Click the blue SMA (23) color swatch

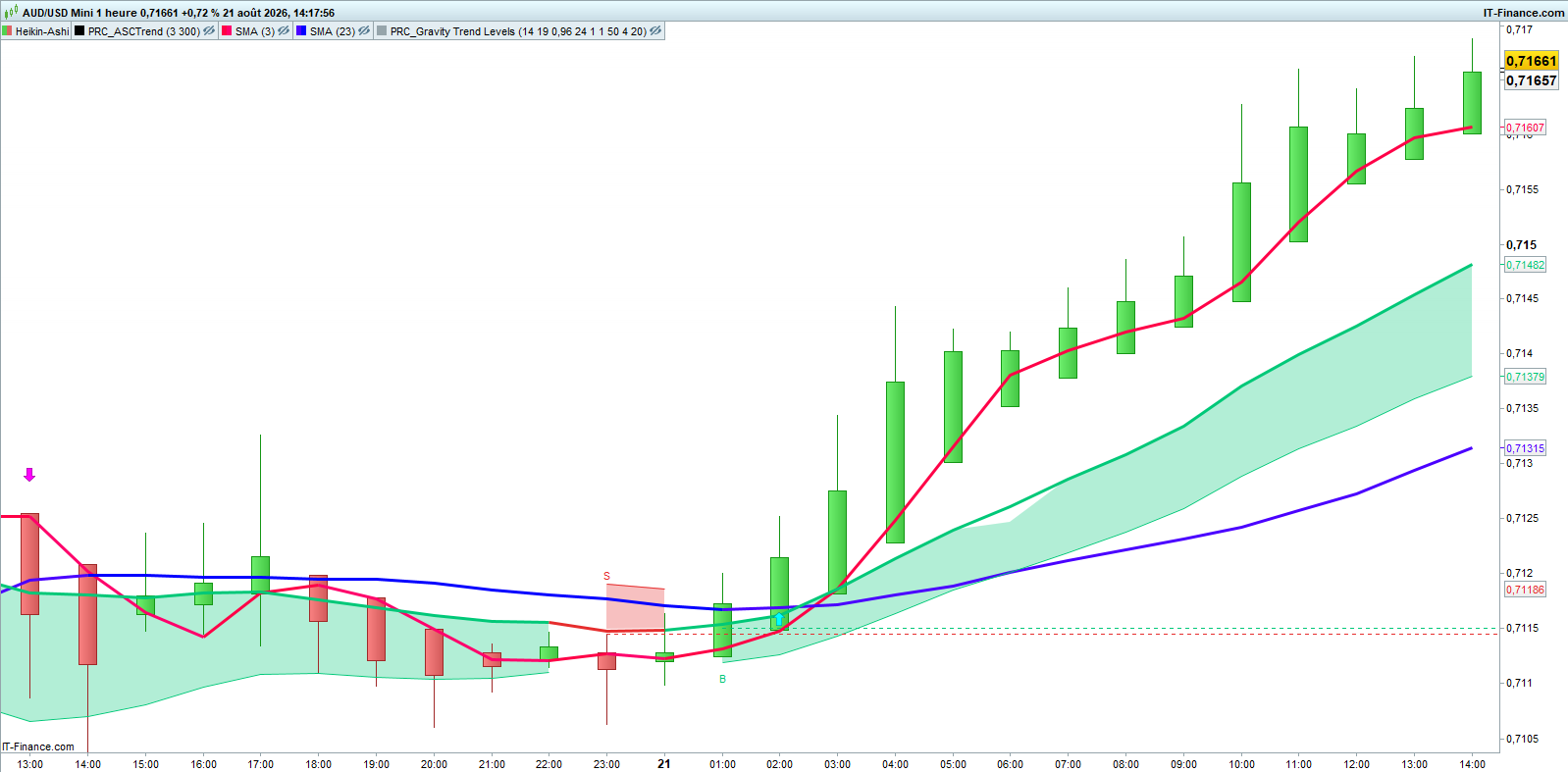pyautogui.click(x=302, y=31)
